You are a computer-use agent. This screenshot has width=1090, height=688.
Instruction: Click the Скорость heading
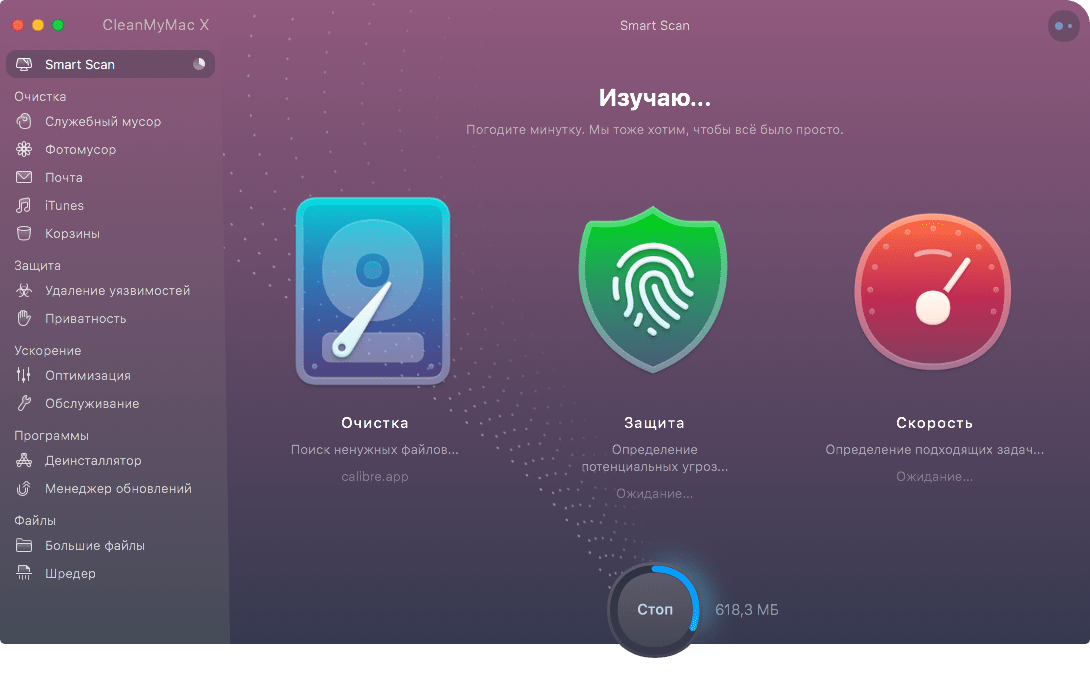coord(934,423)
